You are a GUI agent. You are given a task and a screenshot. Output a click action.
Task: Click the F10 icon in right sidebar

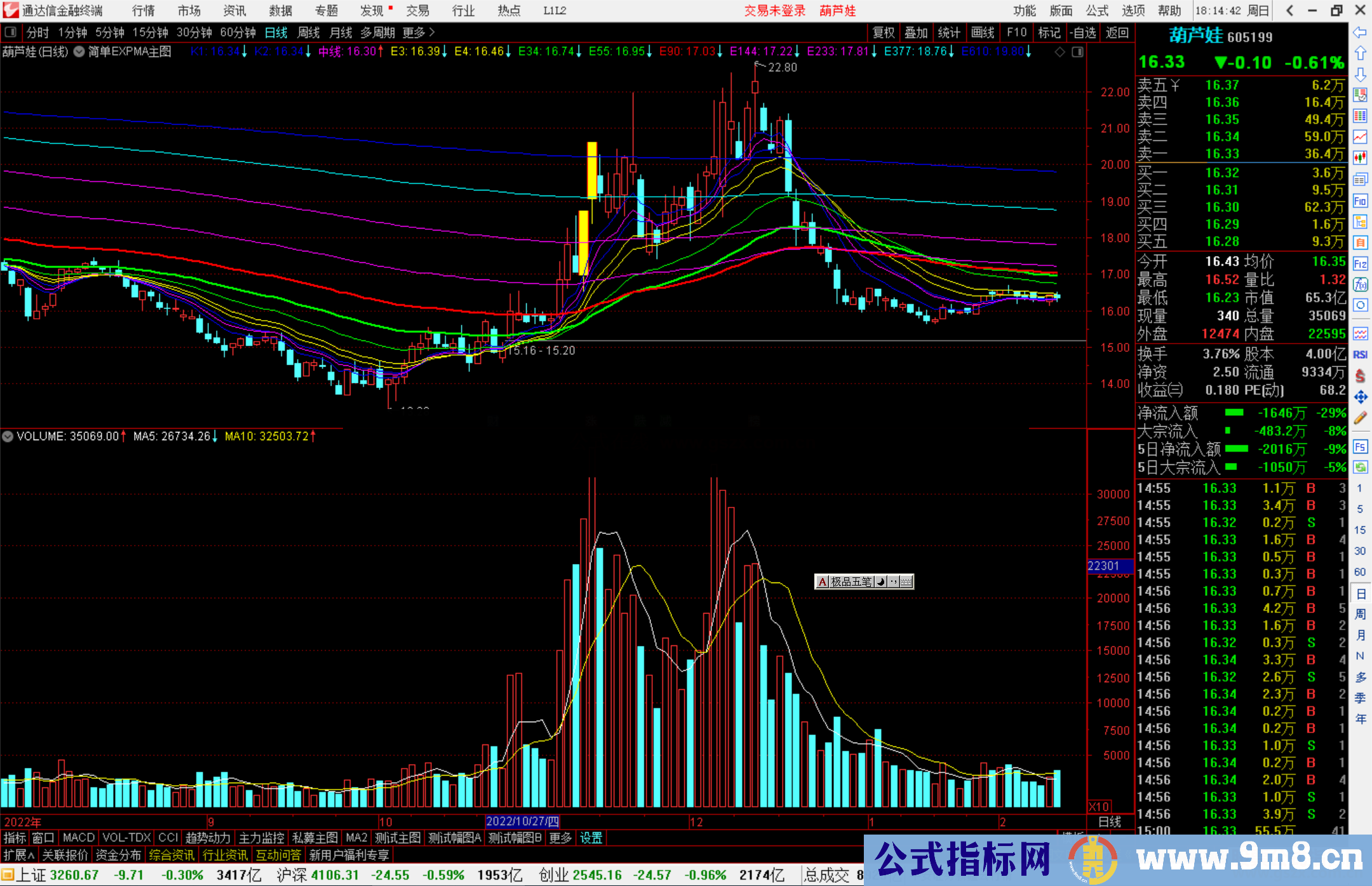1360,201
